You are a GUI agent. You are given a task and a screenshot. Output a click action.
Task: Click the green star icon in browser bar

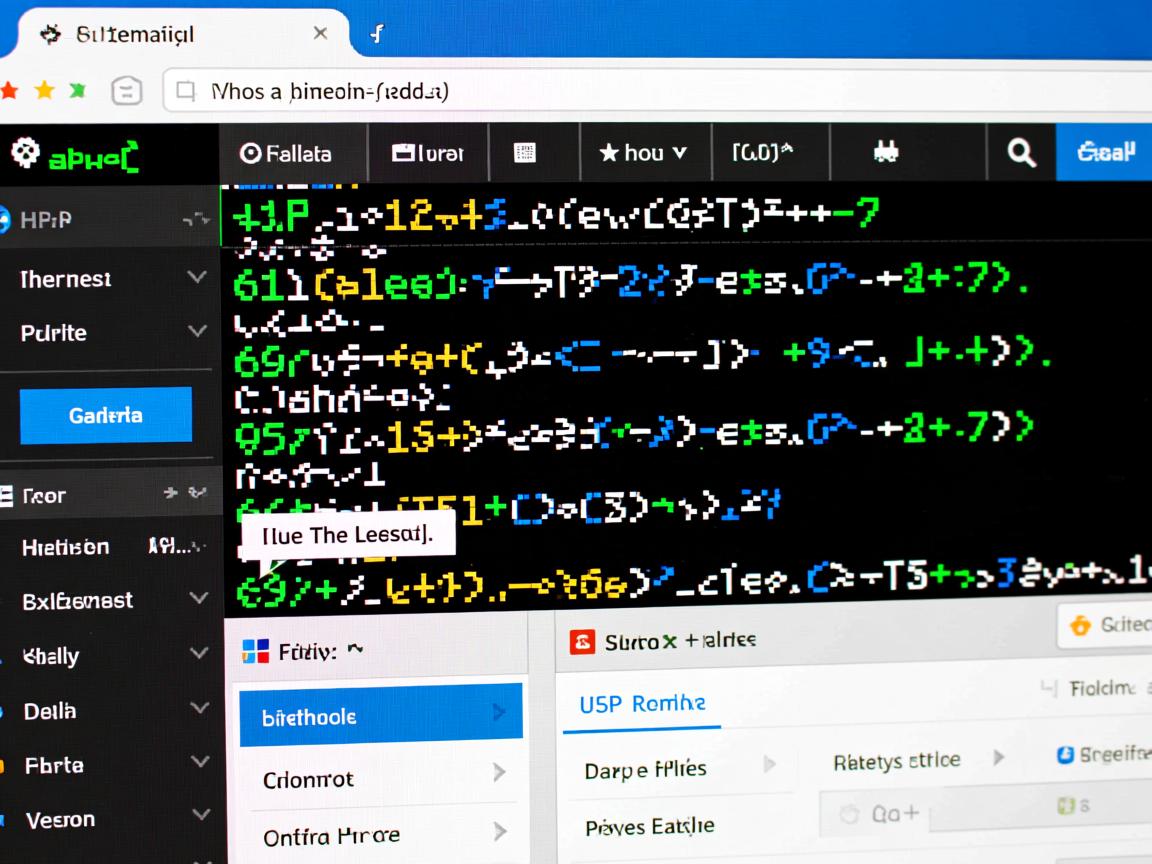point(77,92)
